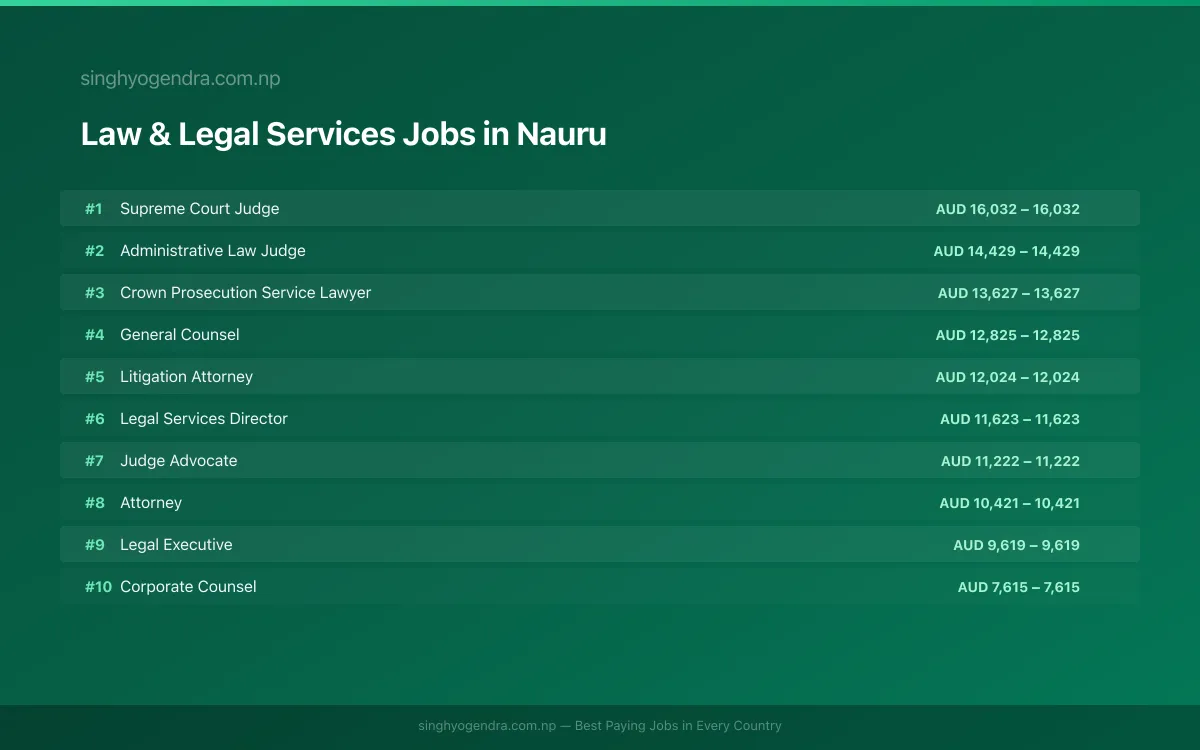Click salary AUD 9,619 – 9,619
Viewport: 1200px width, 750px height.
coord(1017,545)
